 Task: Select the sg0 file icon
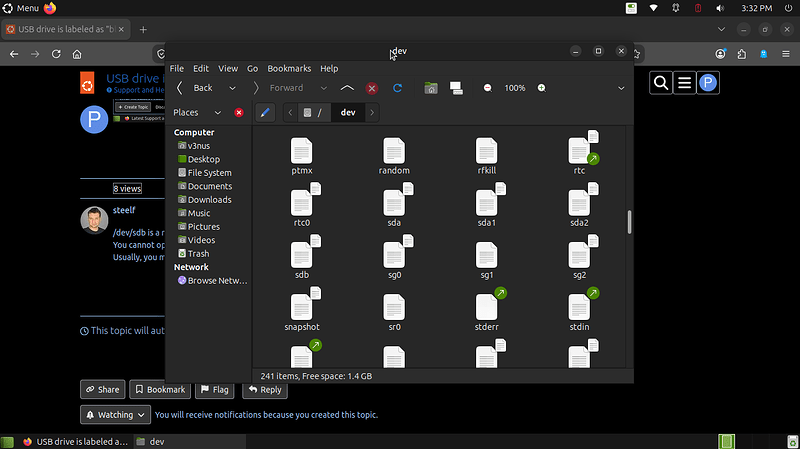tap(394, 257)
